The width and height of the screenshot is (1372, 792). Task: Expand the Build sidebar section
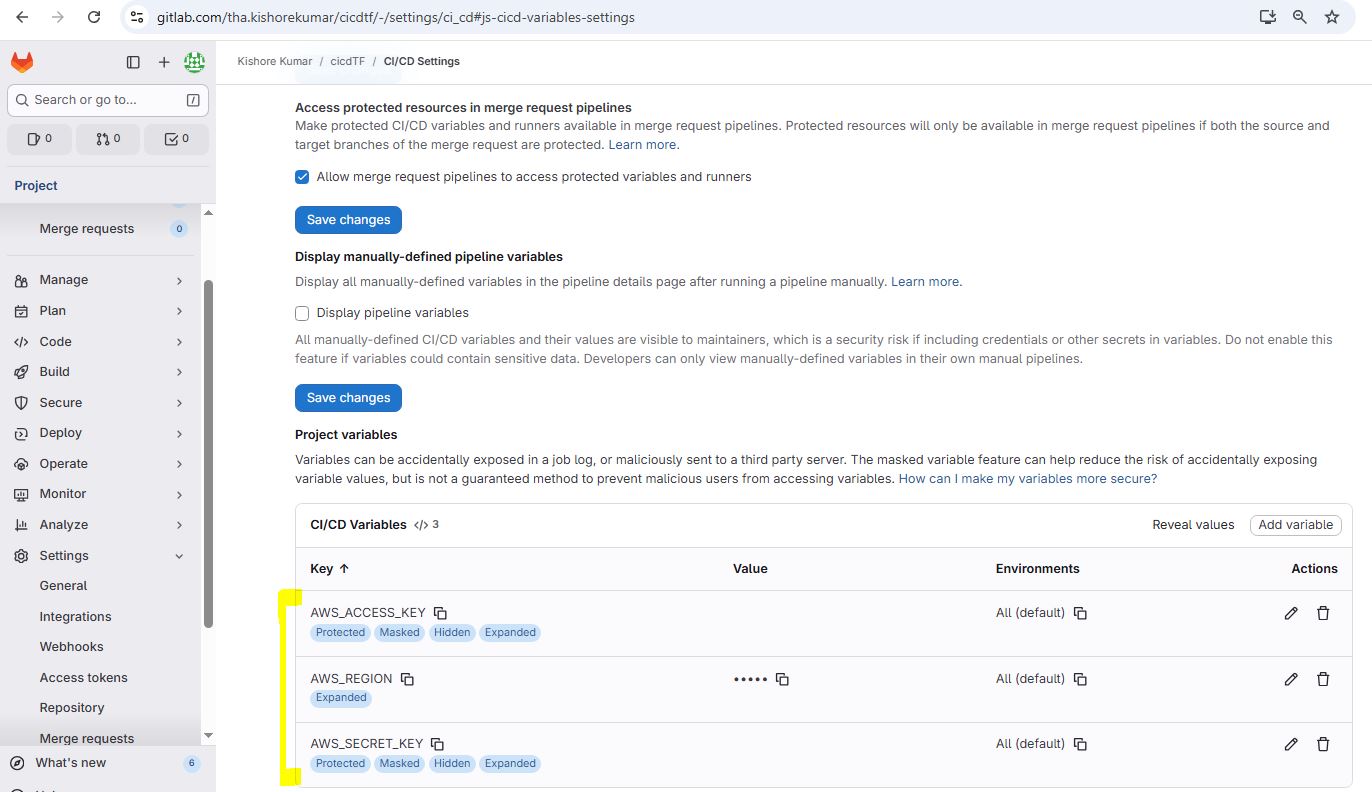pyautogui.click(x=100, y=372)
